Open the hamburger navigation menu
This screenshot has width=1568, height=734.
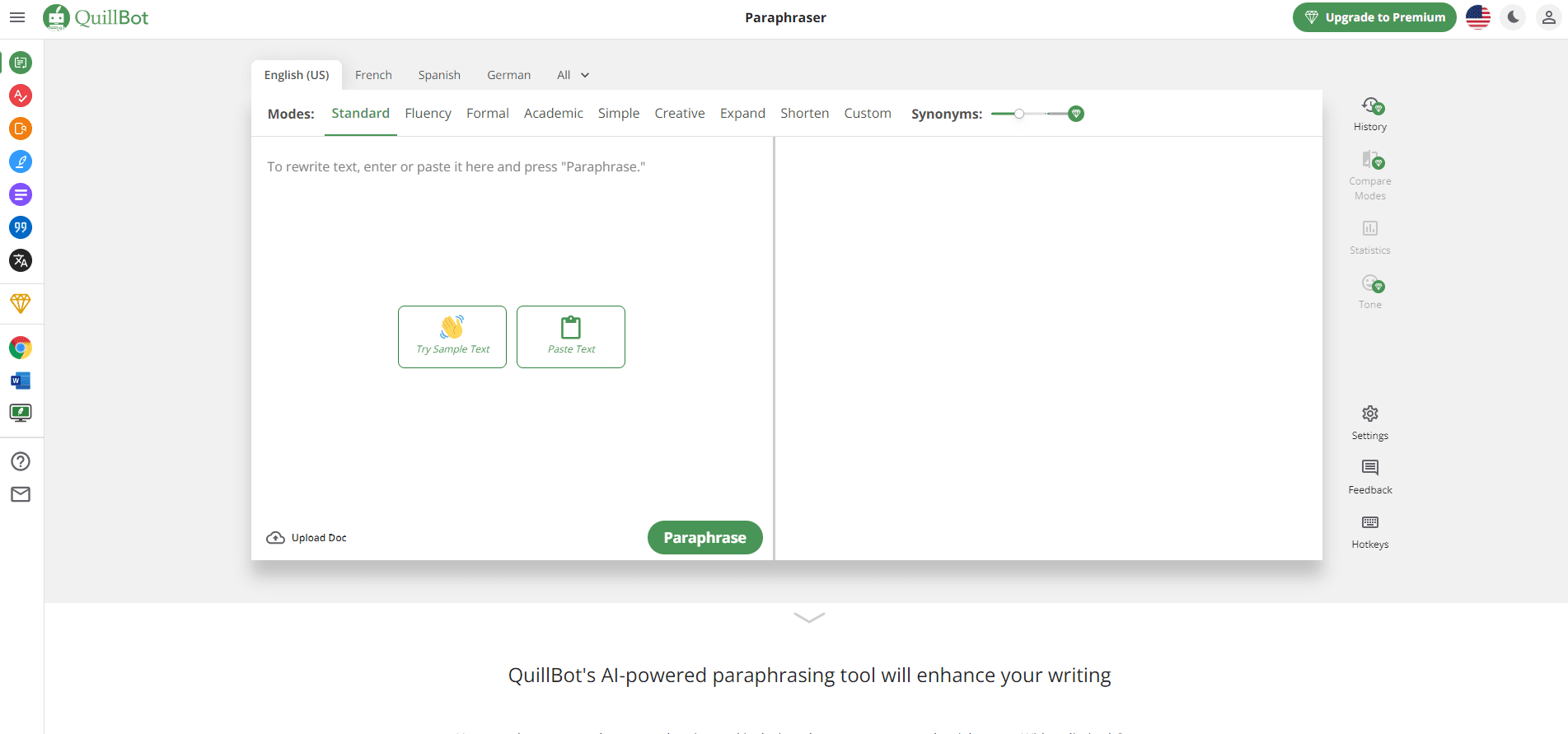[x=17, y=17]
